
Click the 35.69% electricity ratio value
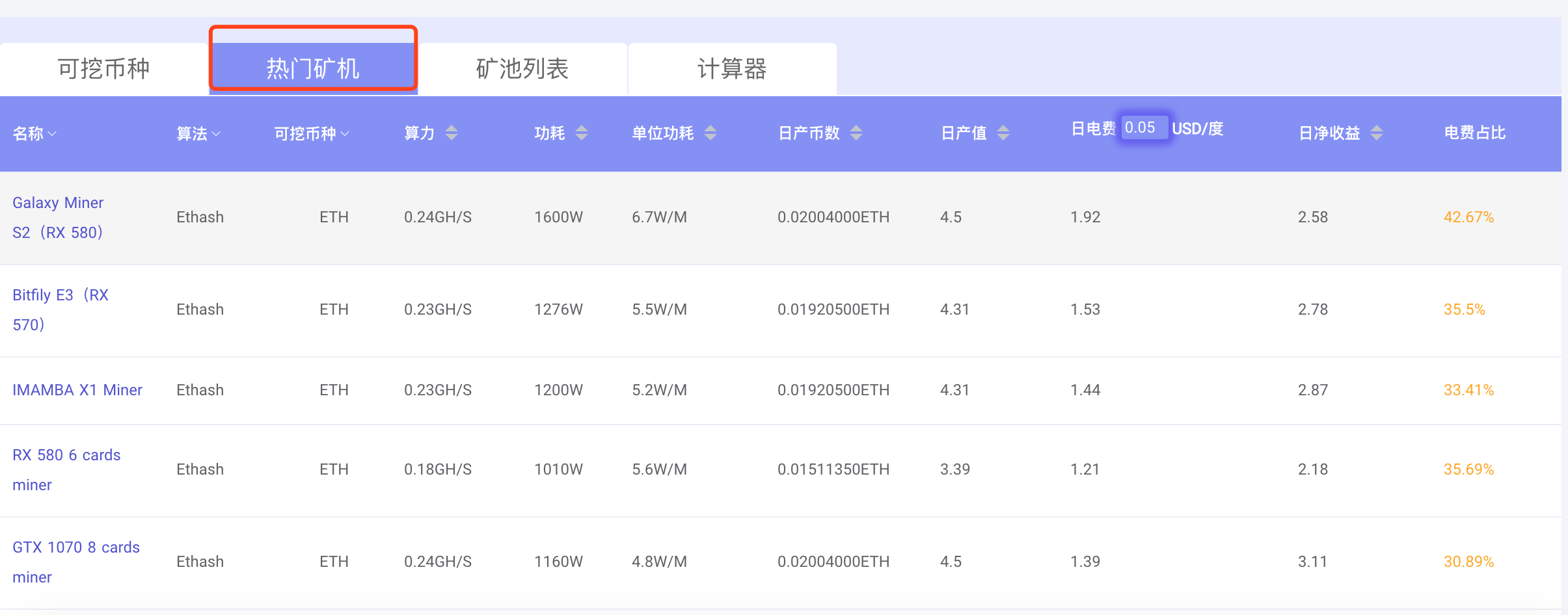tap(1468, 469)
